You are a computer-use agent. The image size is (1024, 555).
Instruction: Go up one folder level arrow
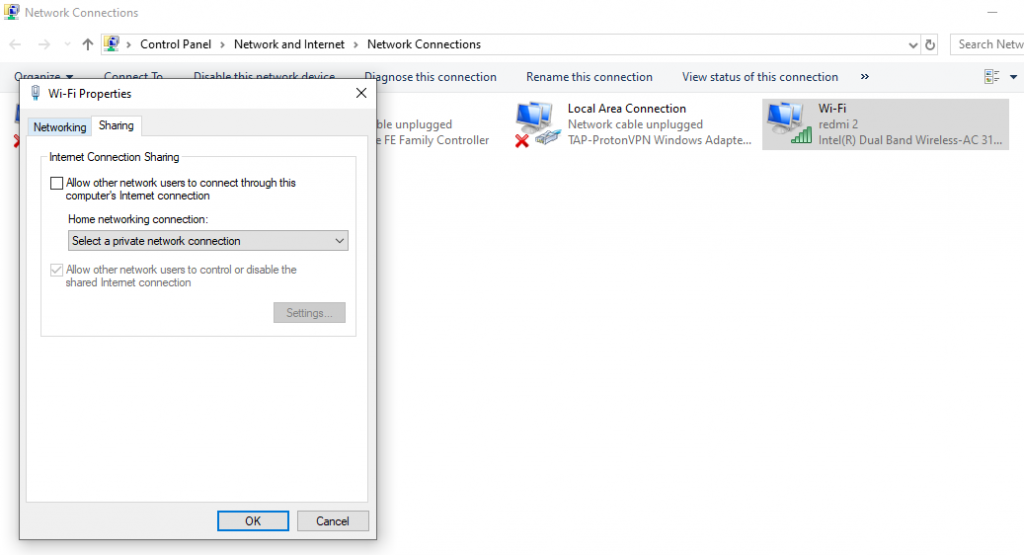pos(88,44)
